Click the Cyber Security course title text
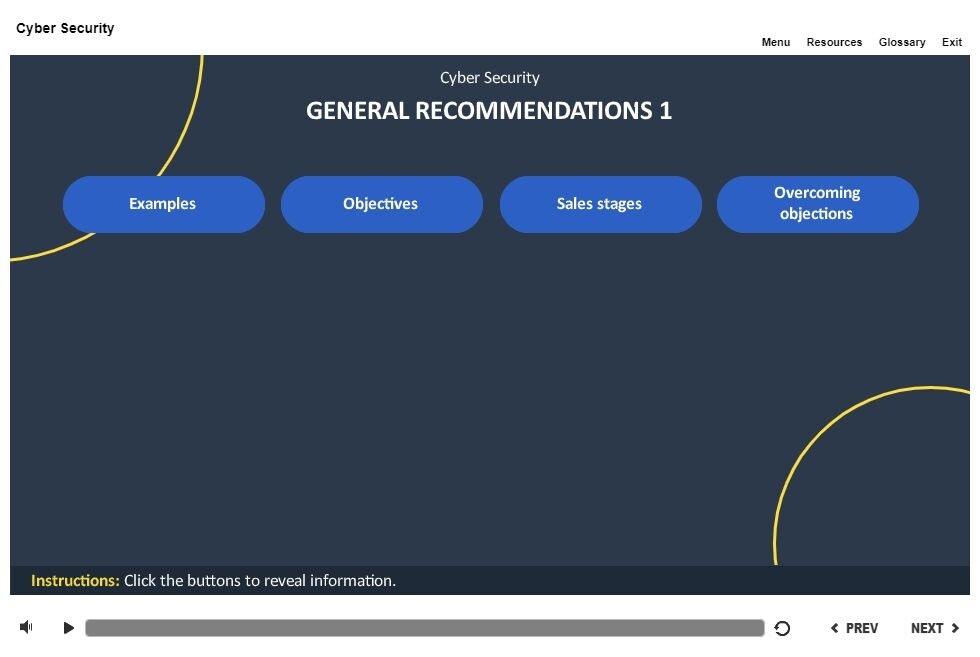 pyautogui.click(x=65, y=28)
